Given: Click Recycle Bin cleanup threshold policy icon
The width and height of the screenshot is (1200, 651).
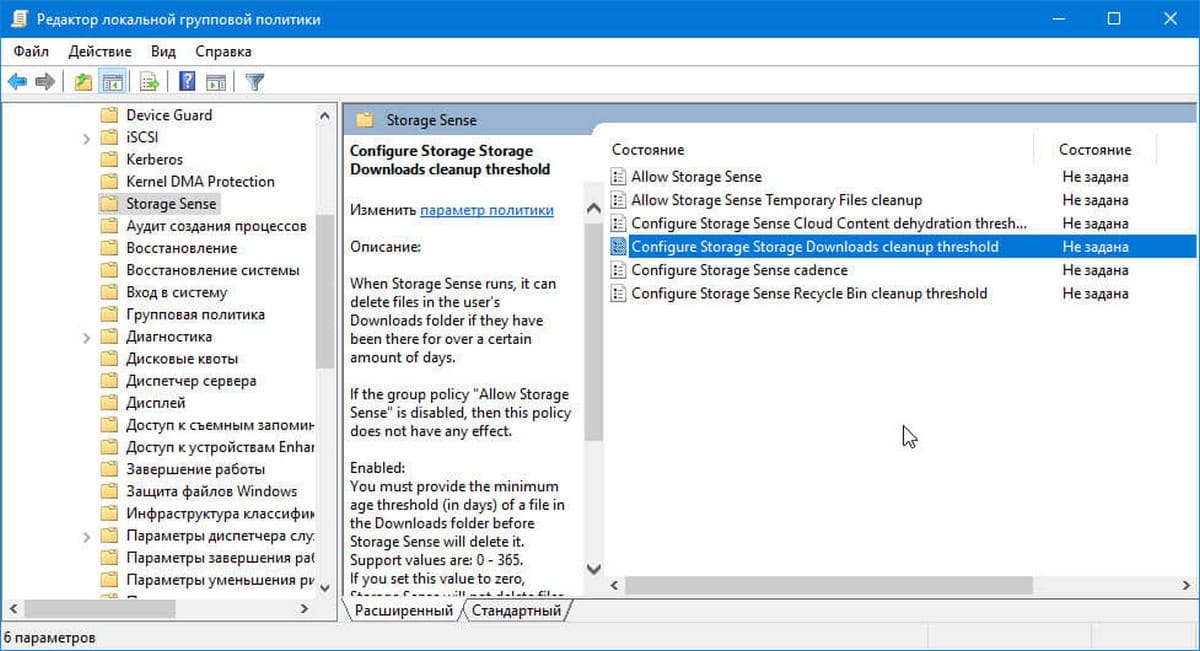Looking at the screenshot, I should point(619,293).
